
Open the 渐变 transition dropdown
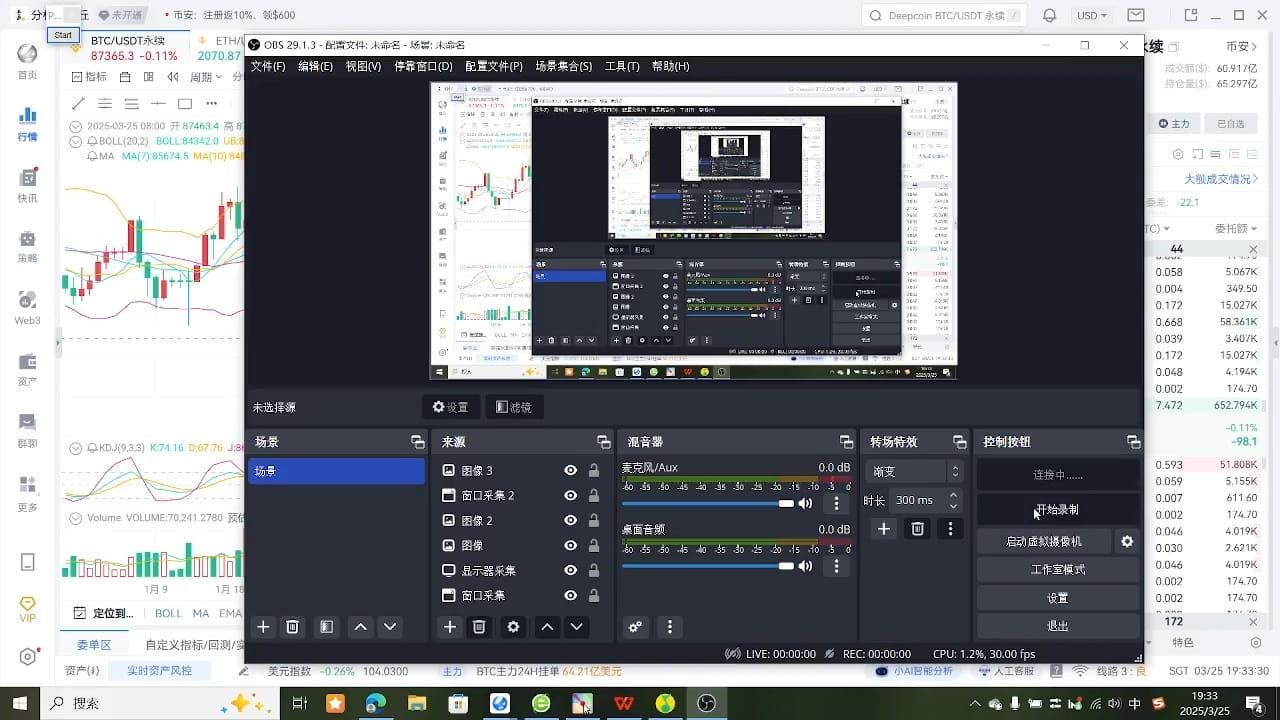[915, 471]
